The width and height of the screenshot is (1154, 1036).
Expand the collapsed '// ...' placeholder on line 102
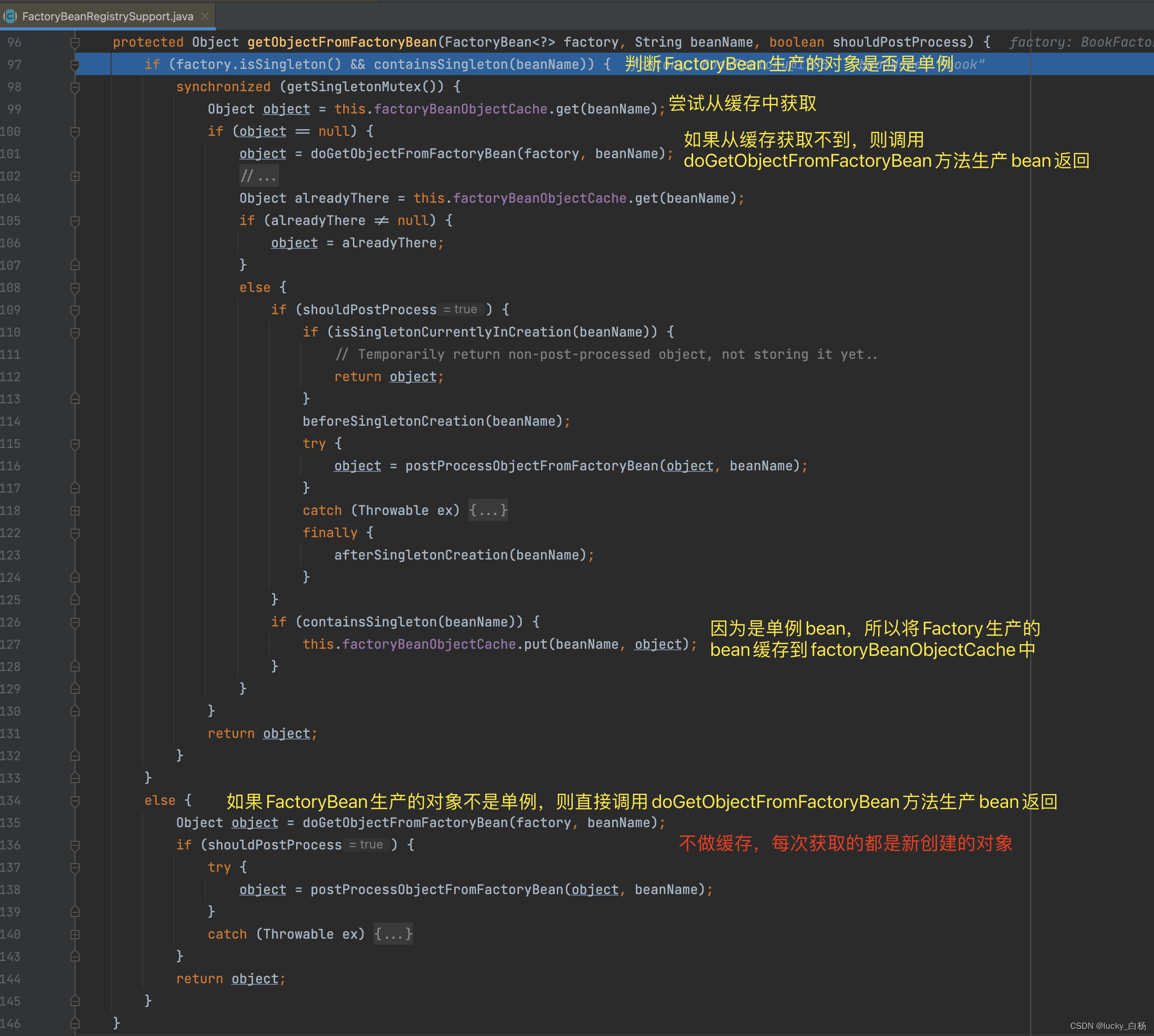click(259, 176)
